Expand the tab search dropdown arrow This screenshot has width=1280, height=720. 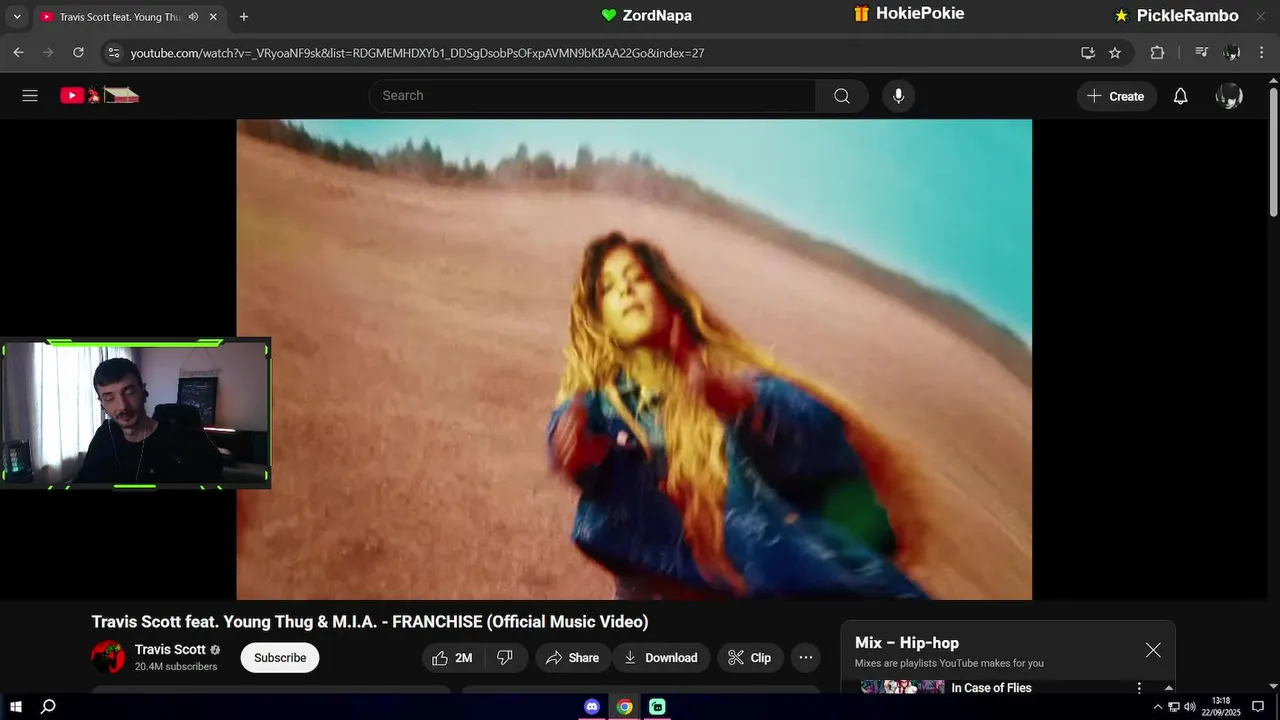point(16,17)
